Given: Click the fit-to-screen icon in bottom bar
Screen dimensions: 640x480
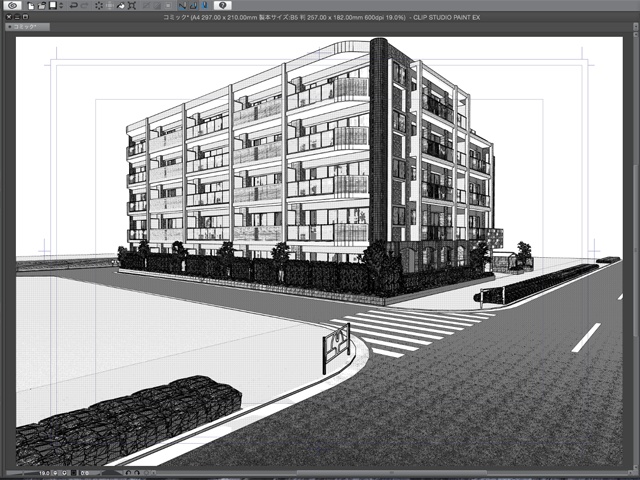Looking at the screenshot, I should (73, 473).
